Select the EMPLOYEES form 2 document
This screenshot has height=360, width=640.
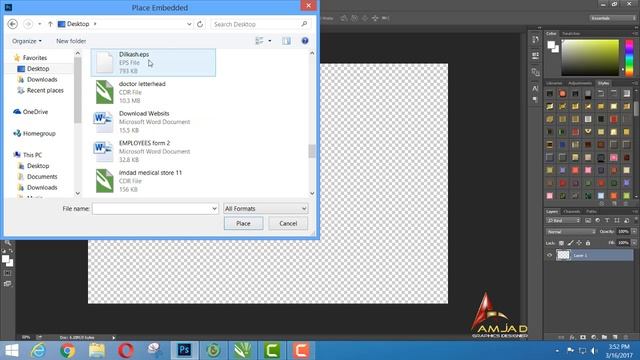(x=153, y=151)
